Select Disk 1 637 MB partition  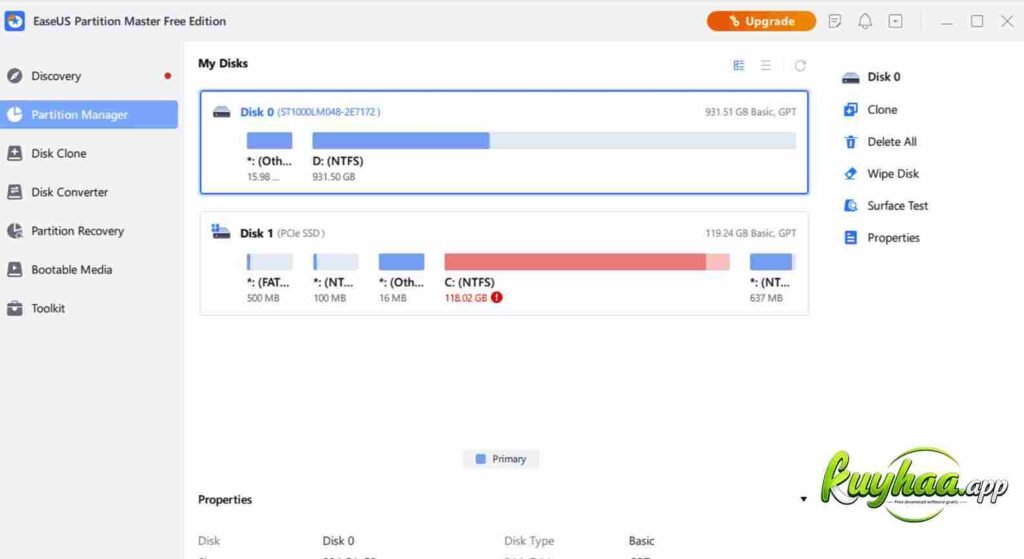772,262
